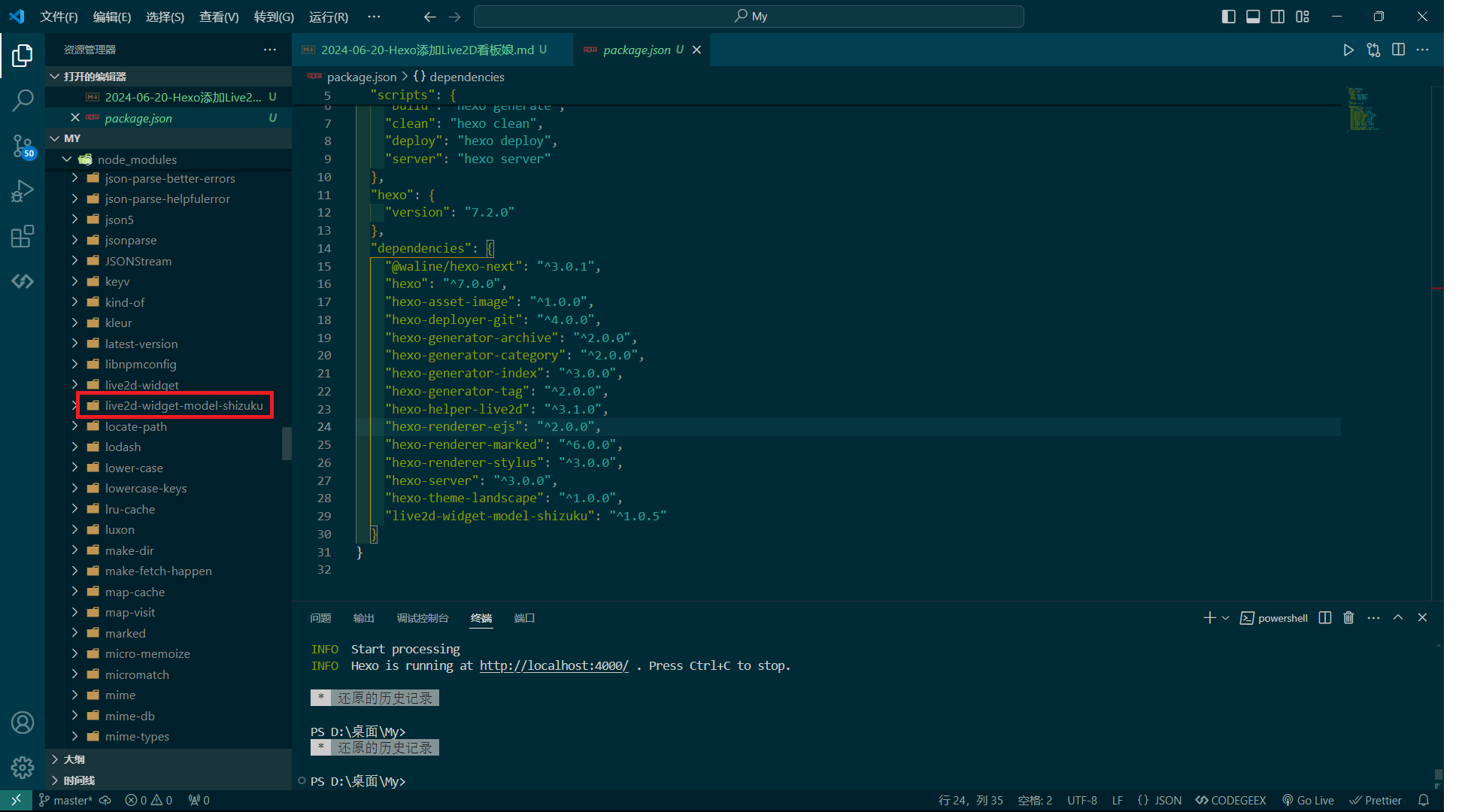
Task: Close the package.json editor tab
Action: coord(696,50)
